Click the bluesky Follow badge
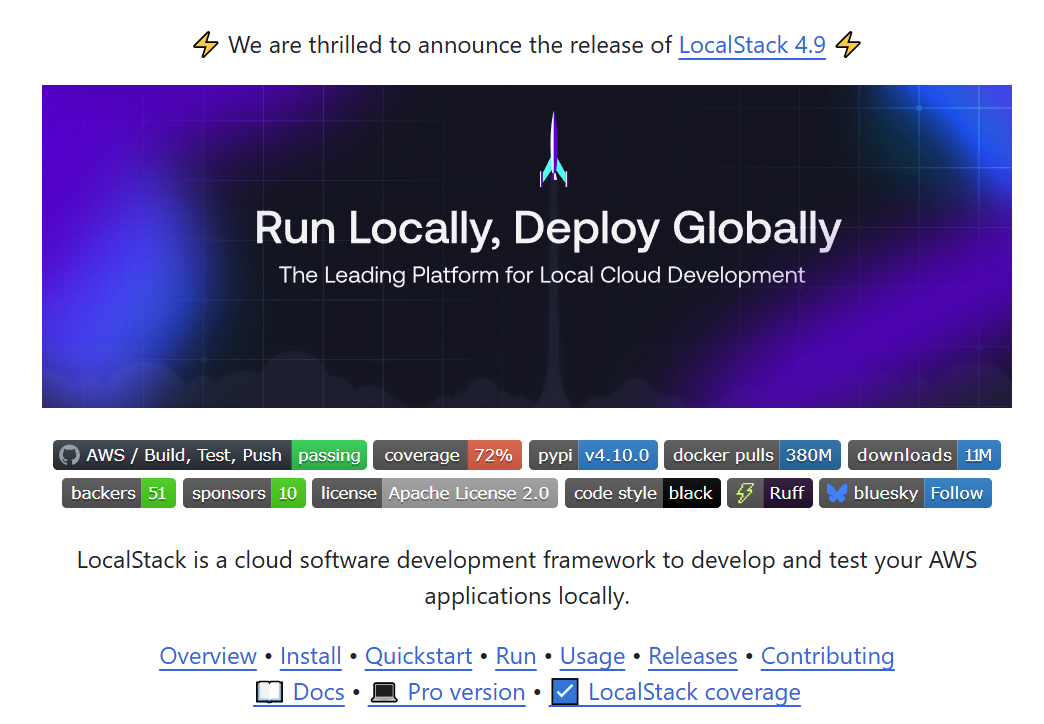The image size is (1044, 724). click(x=906, y=493)
